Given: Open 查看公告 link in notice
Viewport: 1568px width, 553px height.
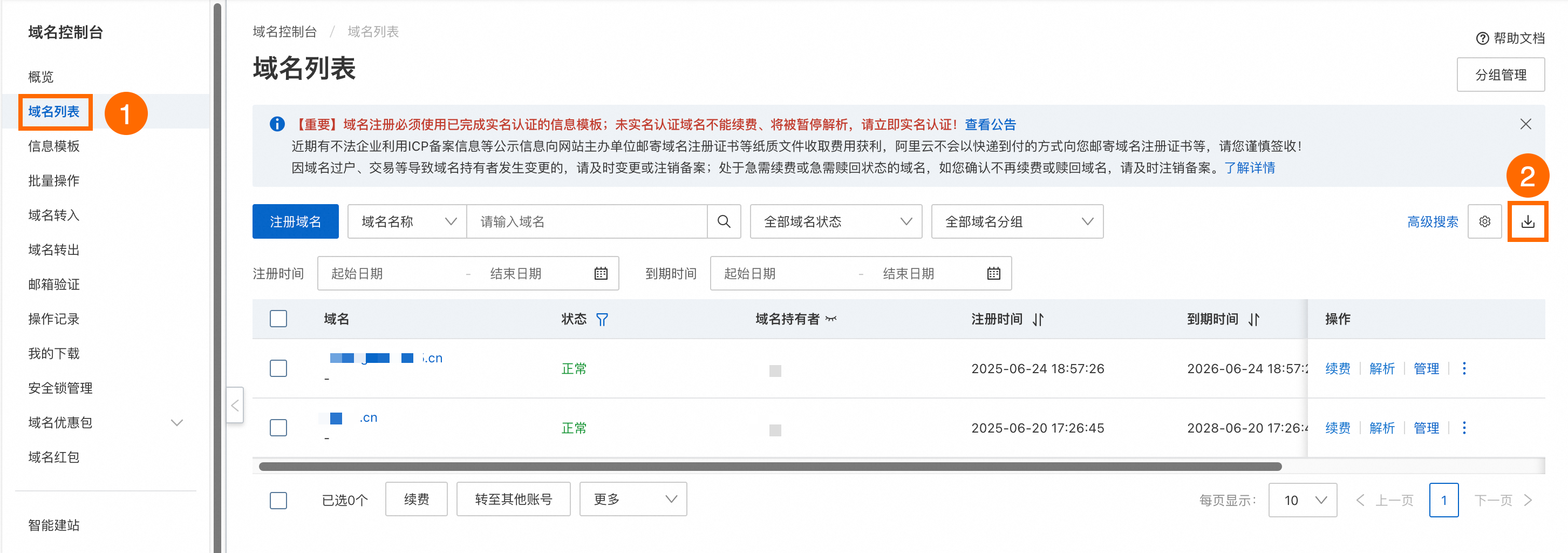Looking at the screenshot, I should 990,124.
